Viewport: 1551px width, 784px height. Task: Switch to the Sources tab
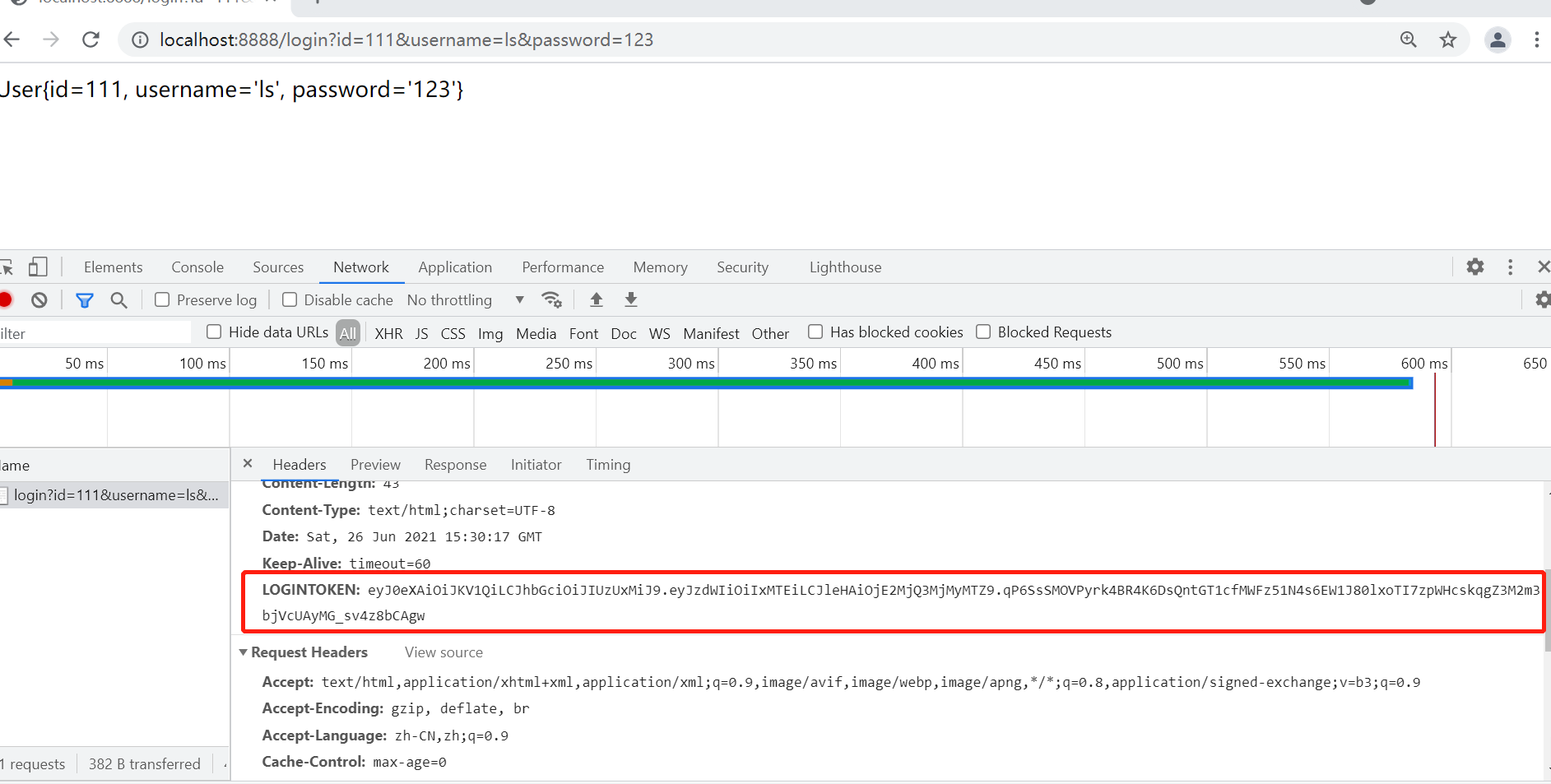point(278,267)
